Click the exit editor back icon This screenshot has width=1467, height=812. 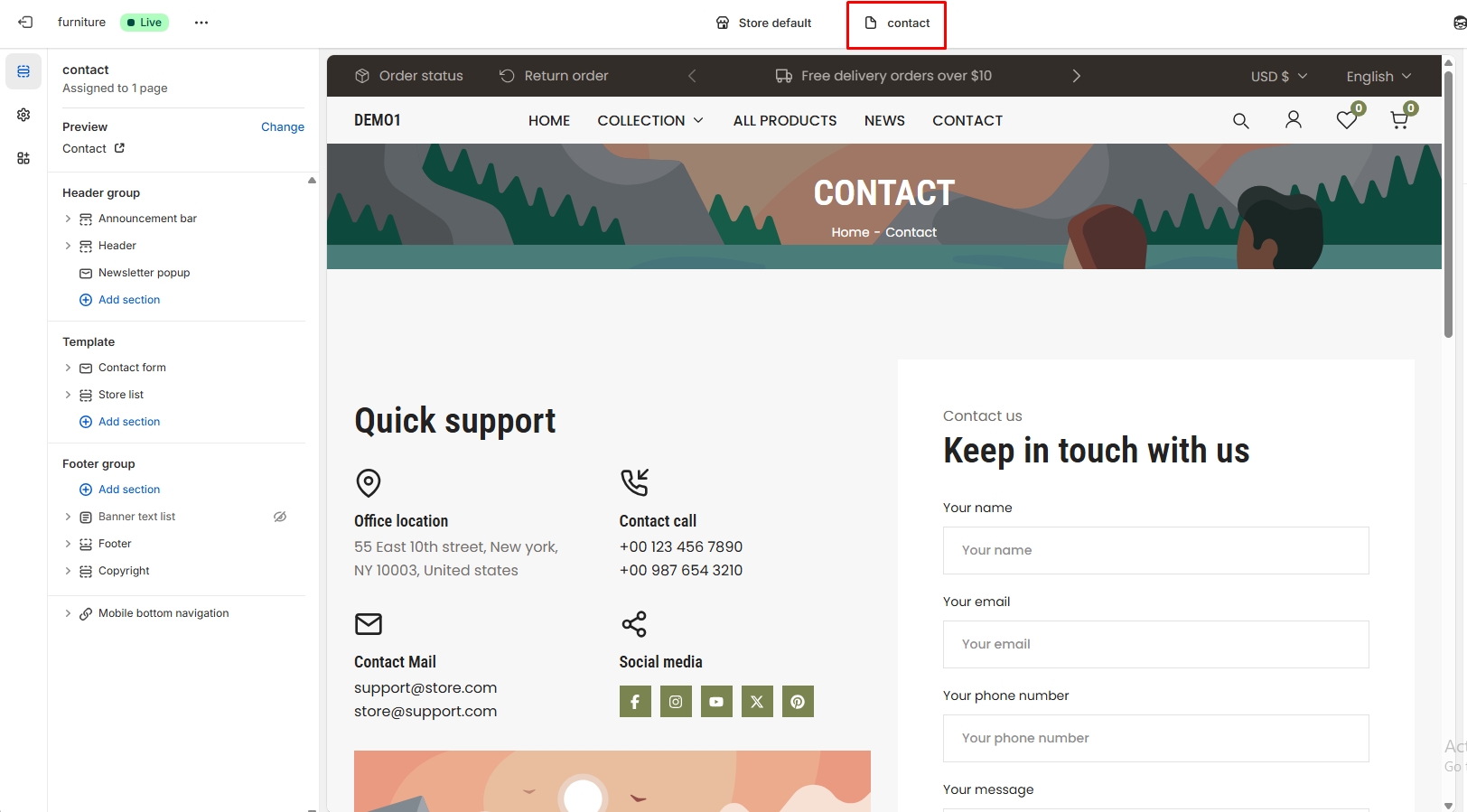25,23
